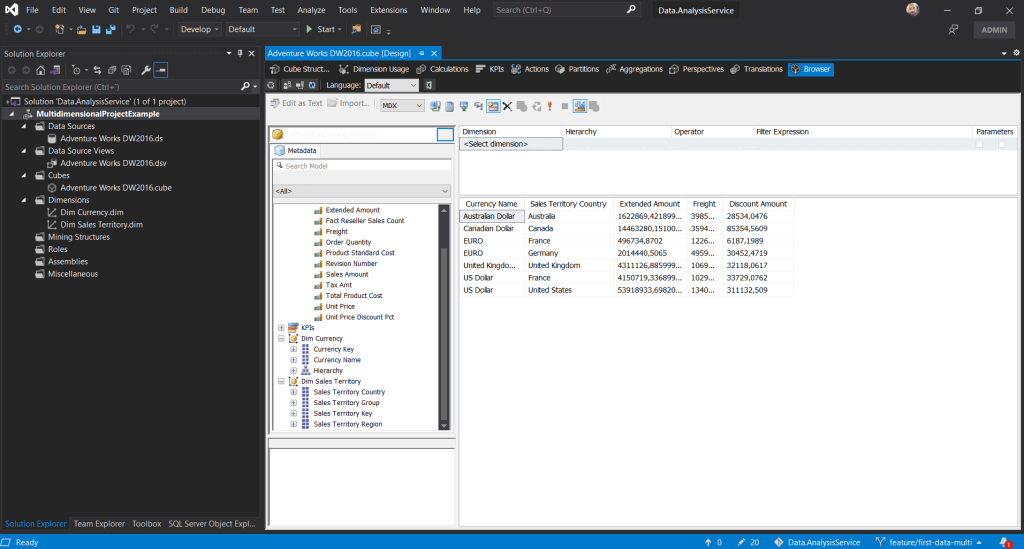Viewport: 1024px width, 549px height.
Task: Open the Build menu
Action: pyautogui.click(x=178, y=9)
